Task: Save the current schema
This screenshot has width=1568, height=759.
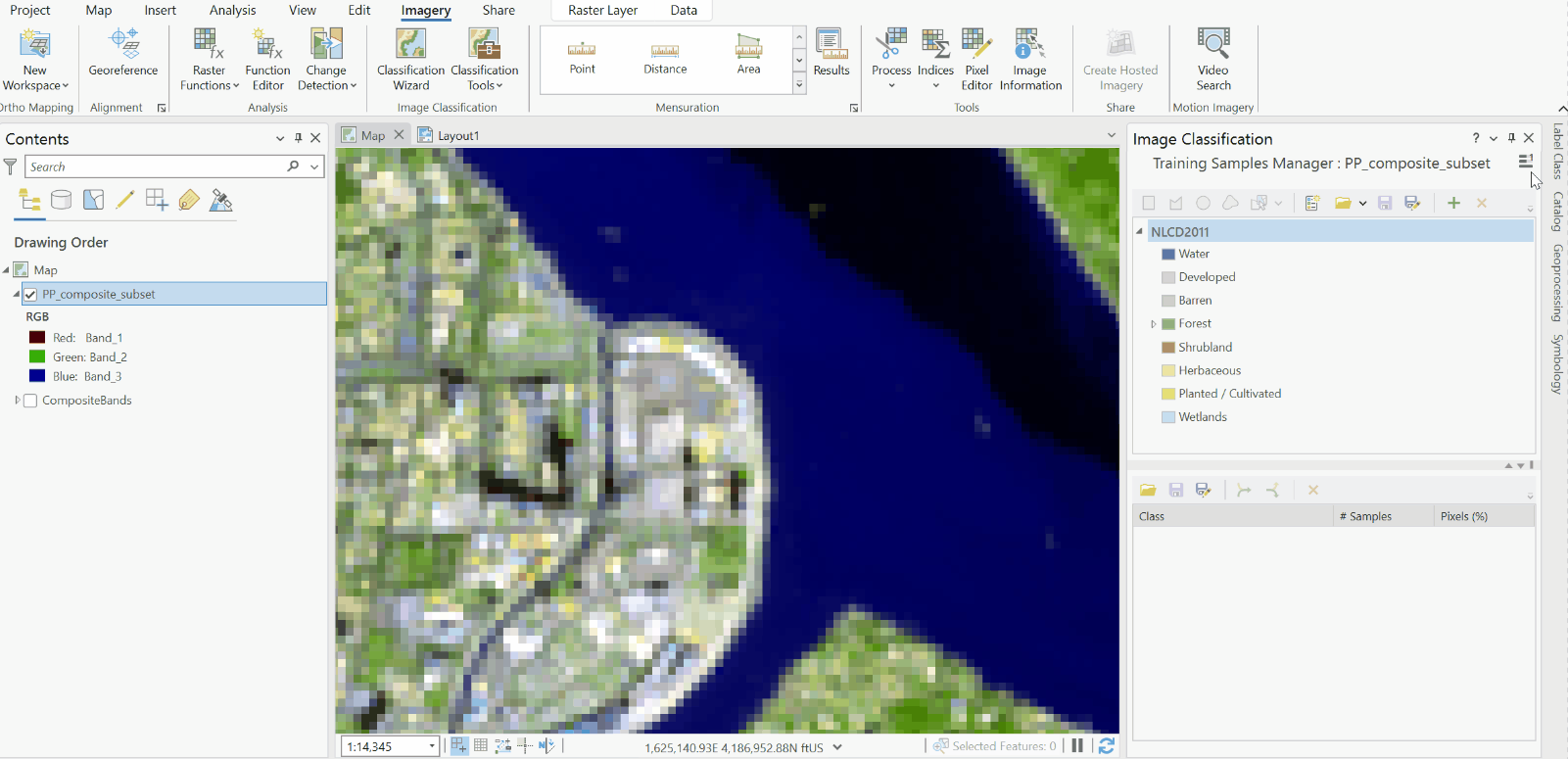Action: (1385, 203)
